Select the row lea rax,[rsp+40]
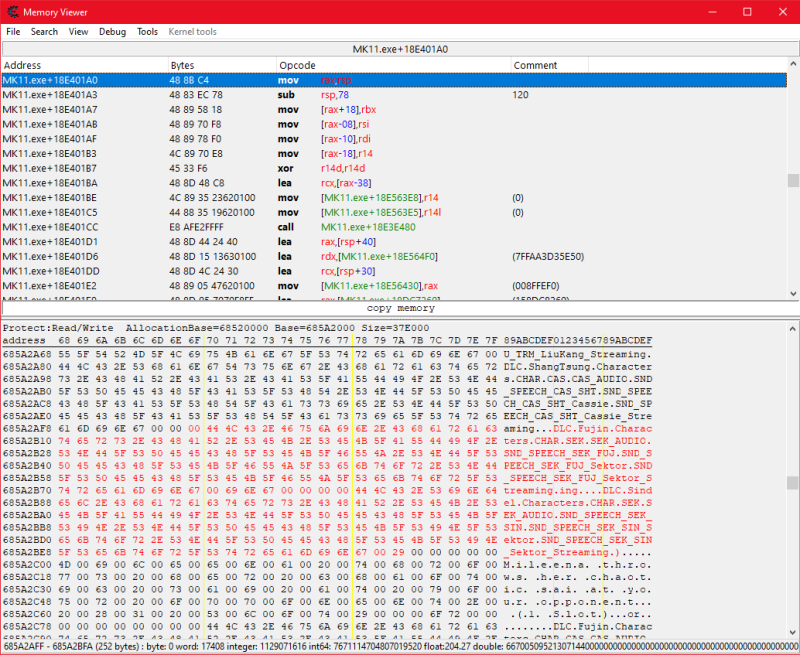The width and height of the screenshot is (800, 655). click(394, 242)
